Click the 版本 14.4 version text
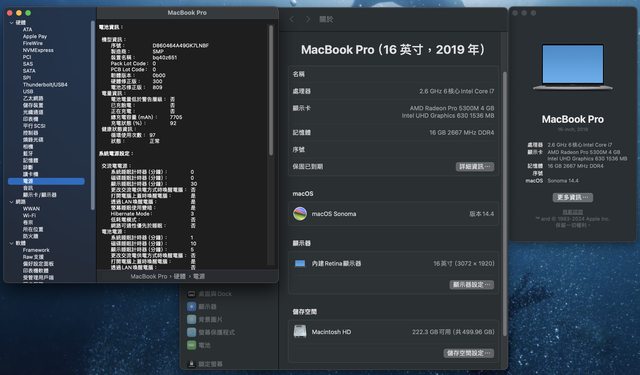Image resolution: width=640 pixels, height=375 pixels. (482, 214)
